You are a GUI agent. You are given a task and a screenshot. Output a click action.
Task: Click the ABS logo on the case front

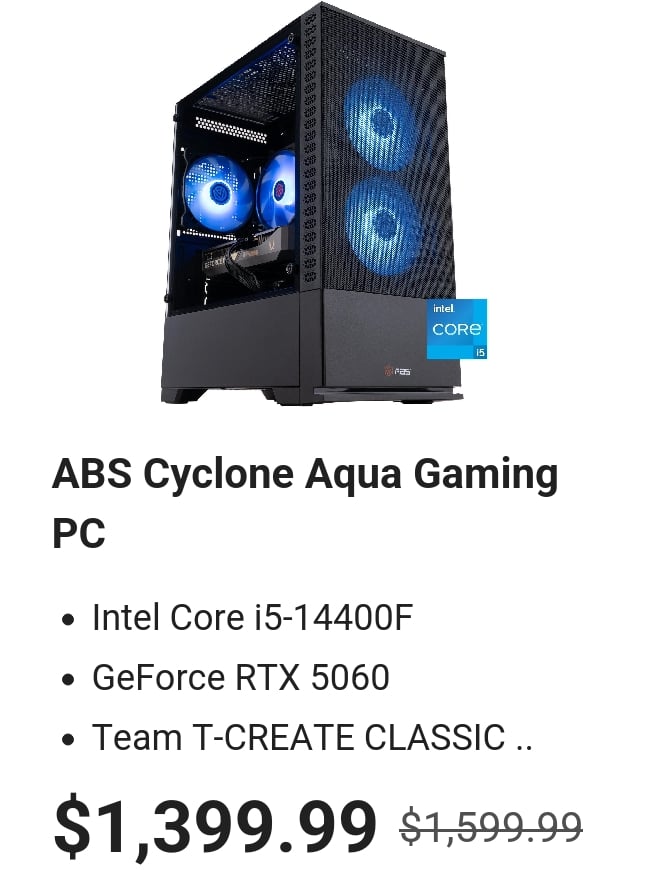coord(398,371)
